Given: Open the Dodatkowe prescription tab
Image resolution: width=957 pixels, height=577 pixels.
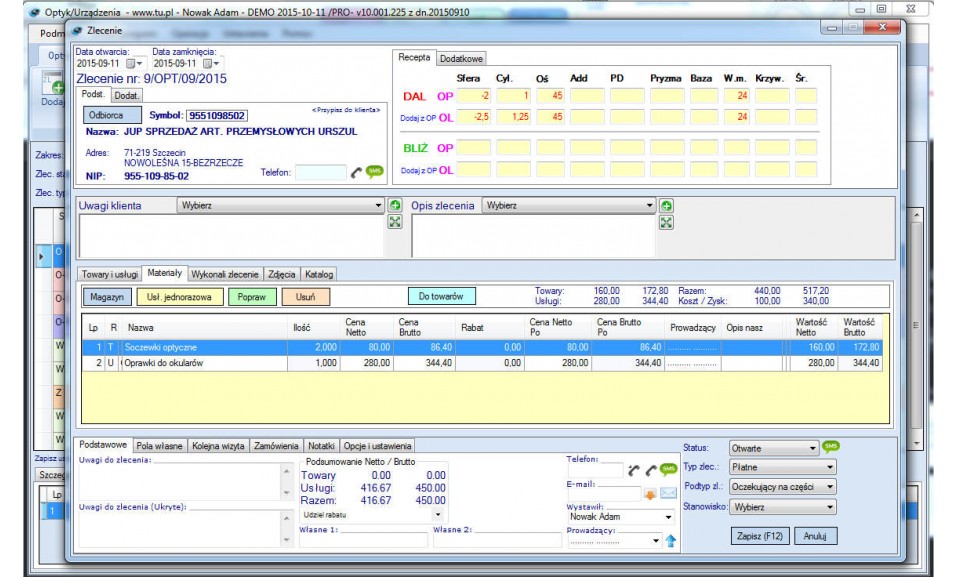Looking at the screenshot, I should coord(461,59).
